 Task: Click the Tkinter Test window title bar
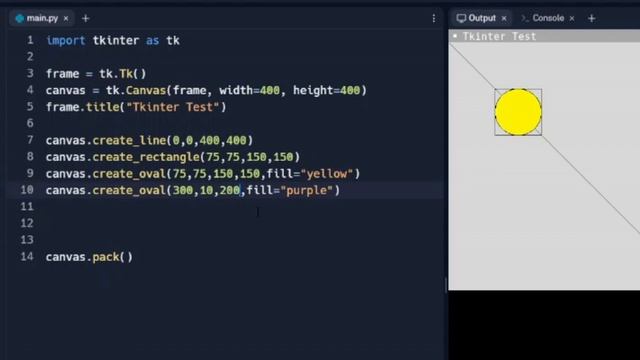[x=544, y=36]
